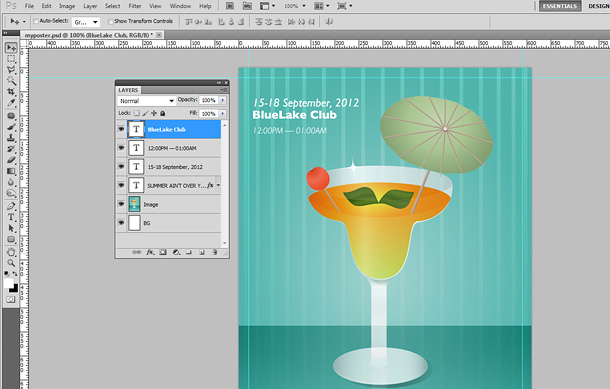
Task: Hide the BlueLake Club layer
Action: point(121,130)
